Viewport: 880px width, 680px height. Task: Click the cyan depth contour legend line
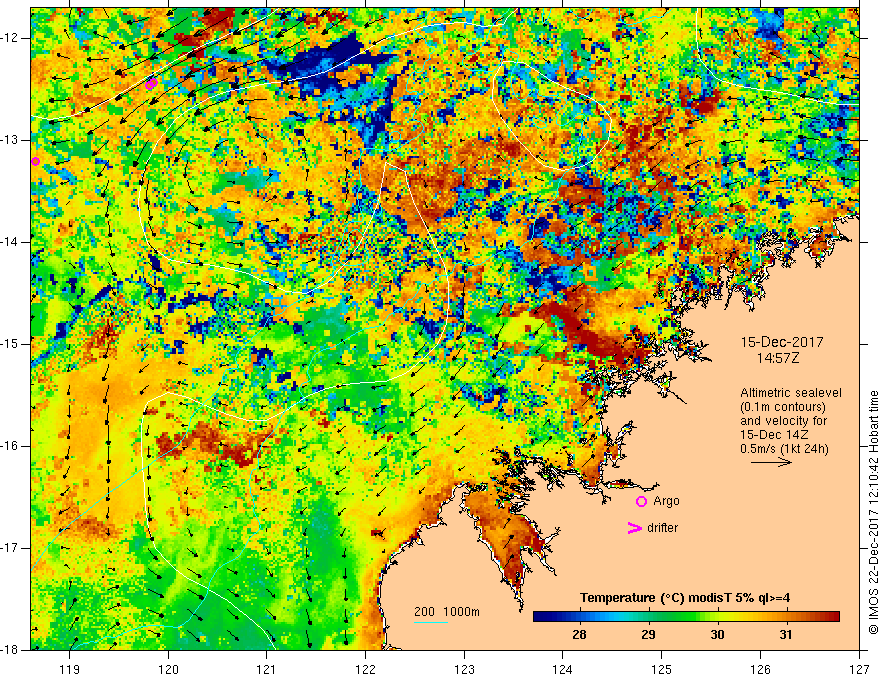pyautogui.click(x=430, y=622)
